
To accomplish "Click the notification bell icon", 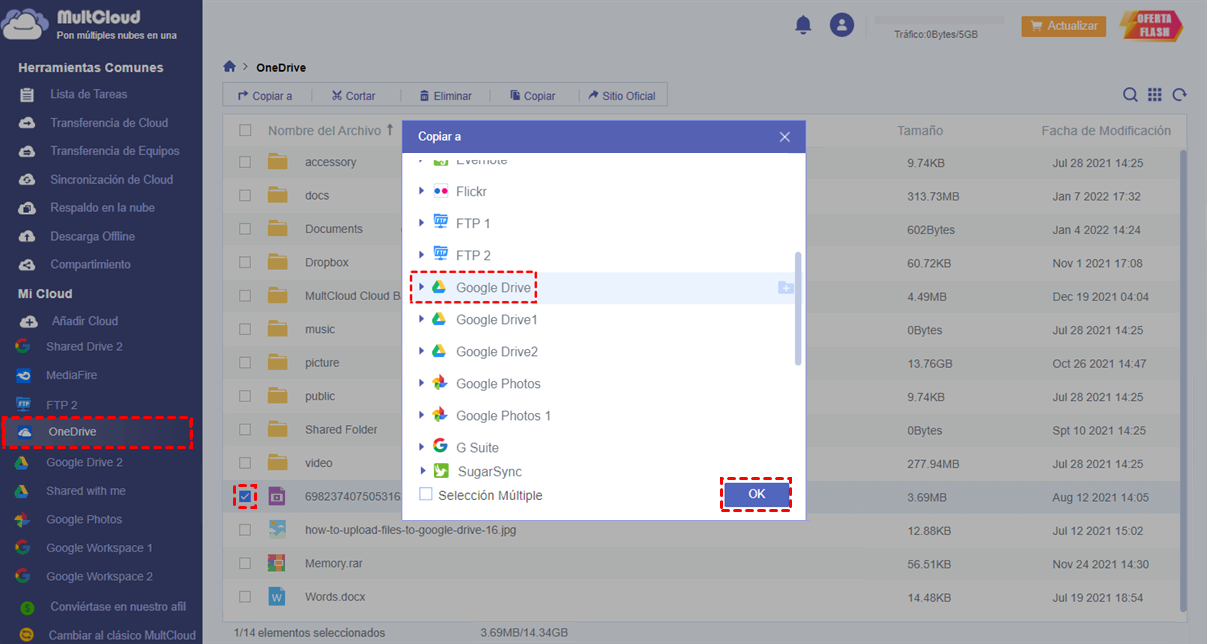I will point(803,25).
